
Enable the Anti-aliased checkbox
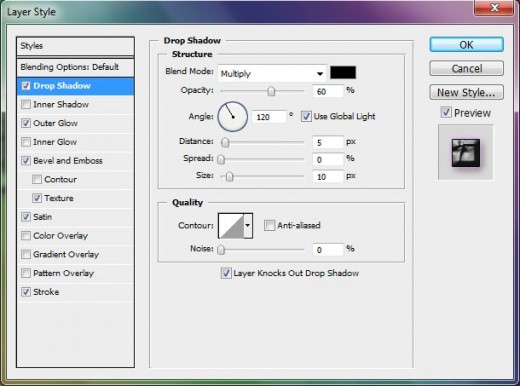[x=269, y=225]
